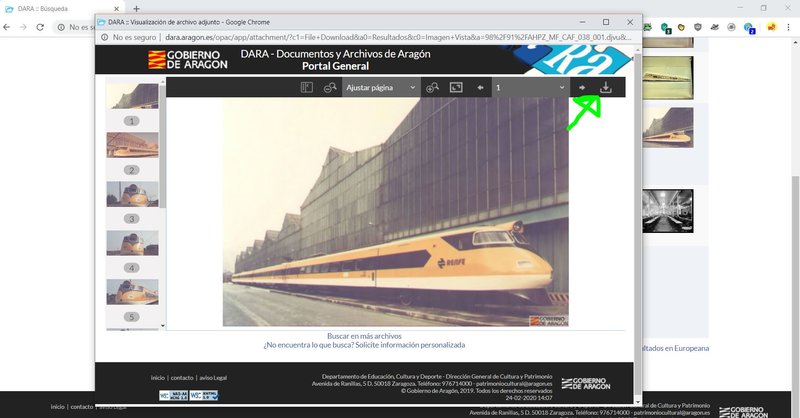Image resolution: width=800 pixels, height=418 pixels.
Task: Select thumbnail of page 4
Action: (132, 243)
